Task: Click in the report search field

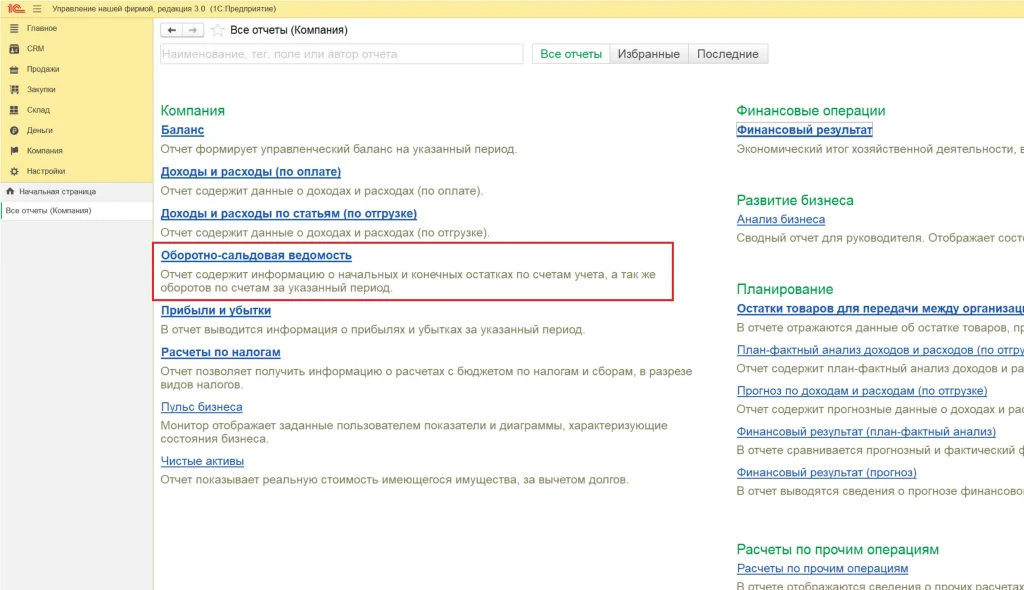Action: pos(341,54)
